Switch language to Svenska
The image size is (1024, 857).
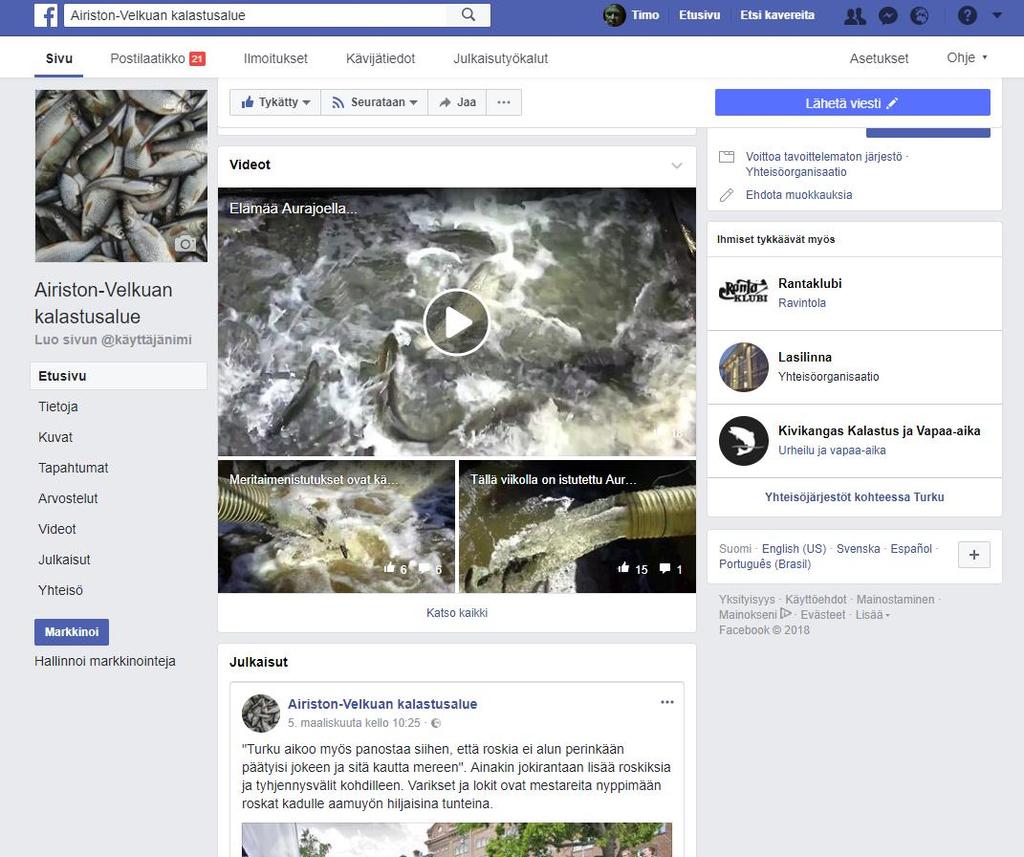pos(858,549)
